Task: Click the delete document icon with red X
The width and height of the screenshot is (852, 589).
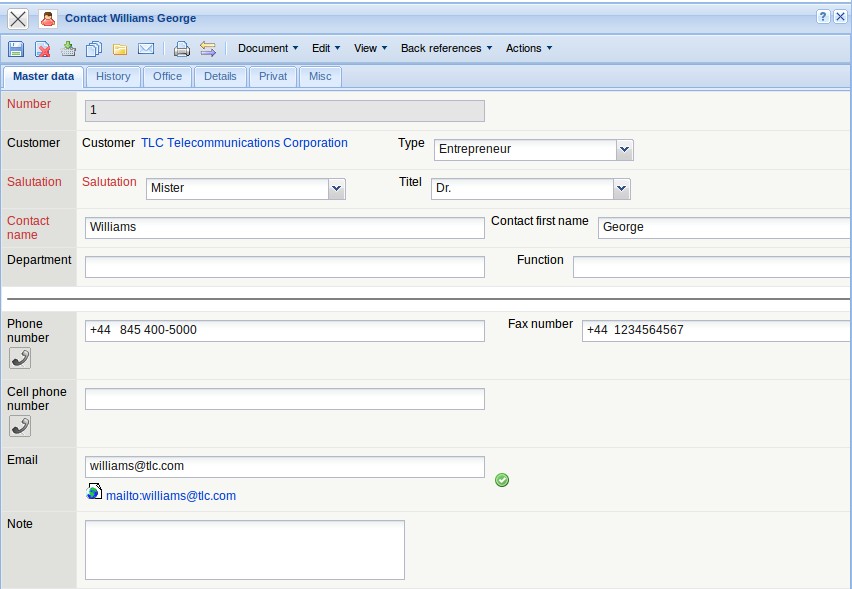Action: [x=42, y=48]
